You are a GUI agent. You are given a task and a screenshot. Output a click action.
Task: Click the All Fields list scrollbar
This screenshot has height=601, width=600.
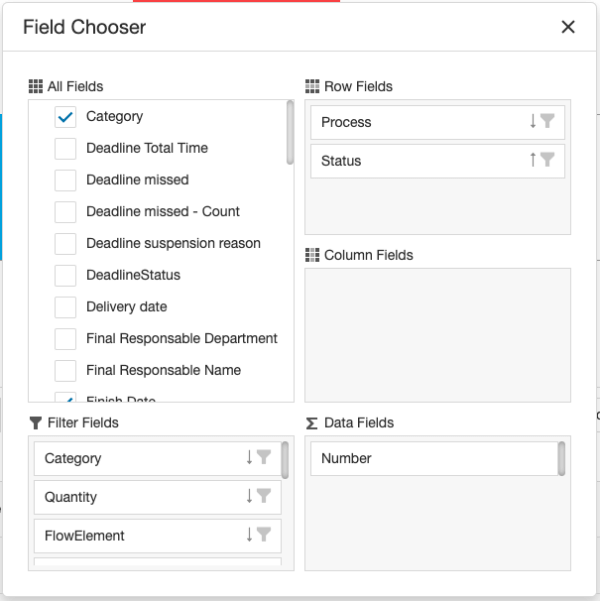290,130
